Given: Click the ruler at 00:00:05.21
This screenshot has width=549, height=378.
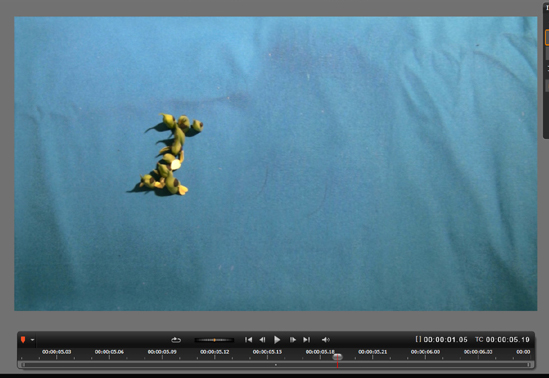Looking at the screenshot, I should pyautogui.click(x=373, y=352).
